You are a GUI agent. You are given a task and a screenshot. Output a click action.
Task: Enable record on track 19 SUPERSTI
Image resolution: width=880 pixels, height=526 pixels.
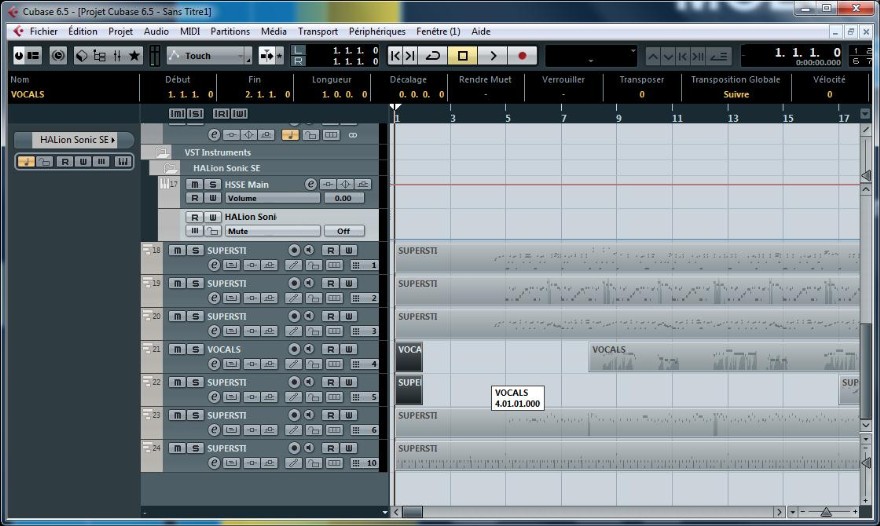pyautogui.click(x=294, y=283)
